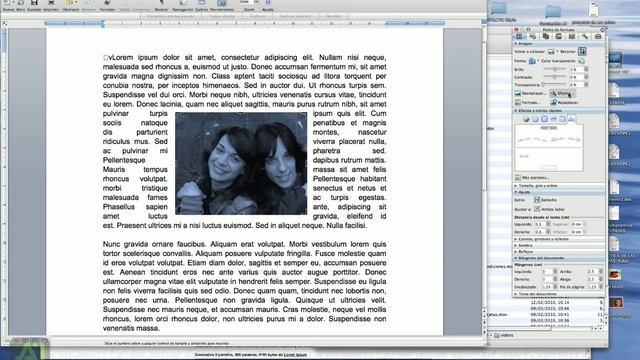
Task: Adjust the Contraste slider
Action: pos(555,77)
